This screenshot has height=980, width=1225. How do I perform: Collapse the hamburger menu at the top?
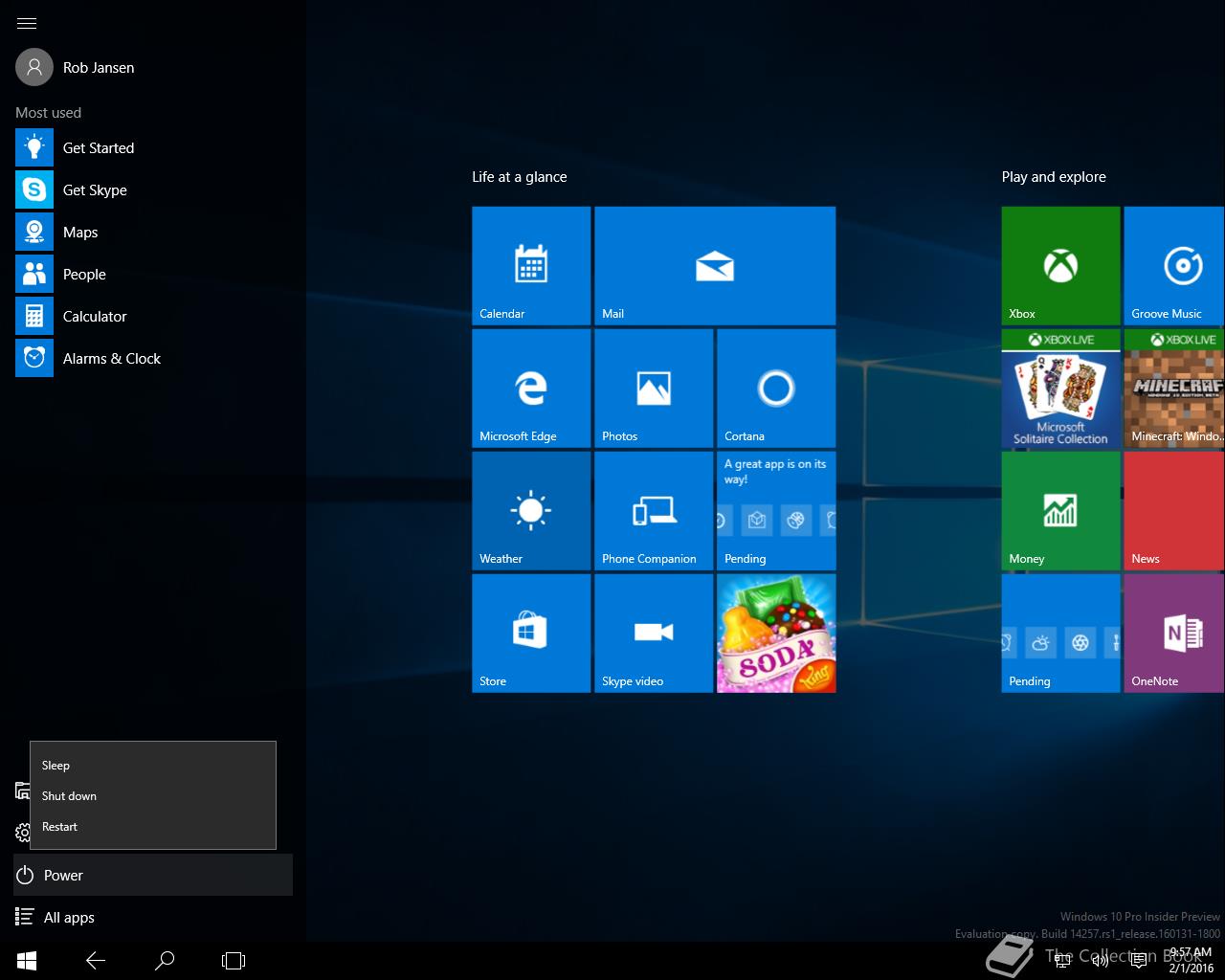(x=27, y=23)
